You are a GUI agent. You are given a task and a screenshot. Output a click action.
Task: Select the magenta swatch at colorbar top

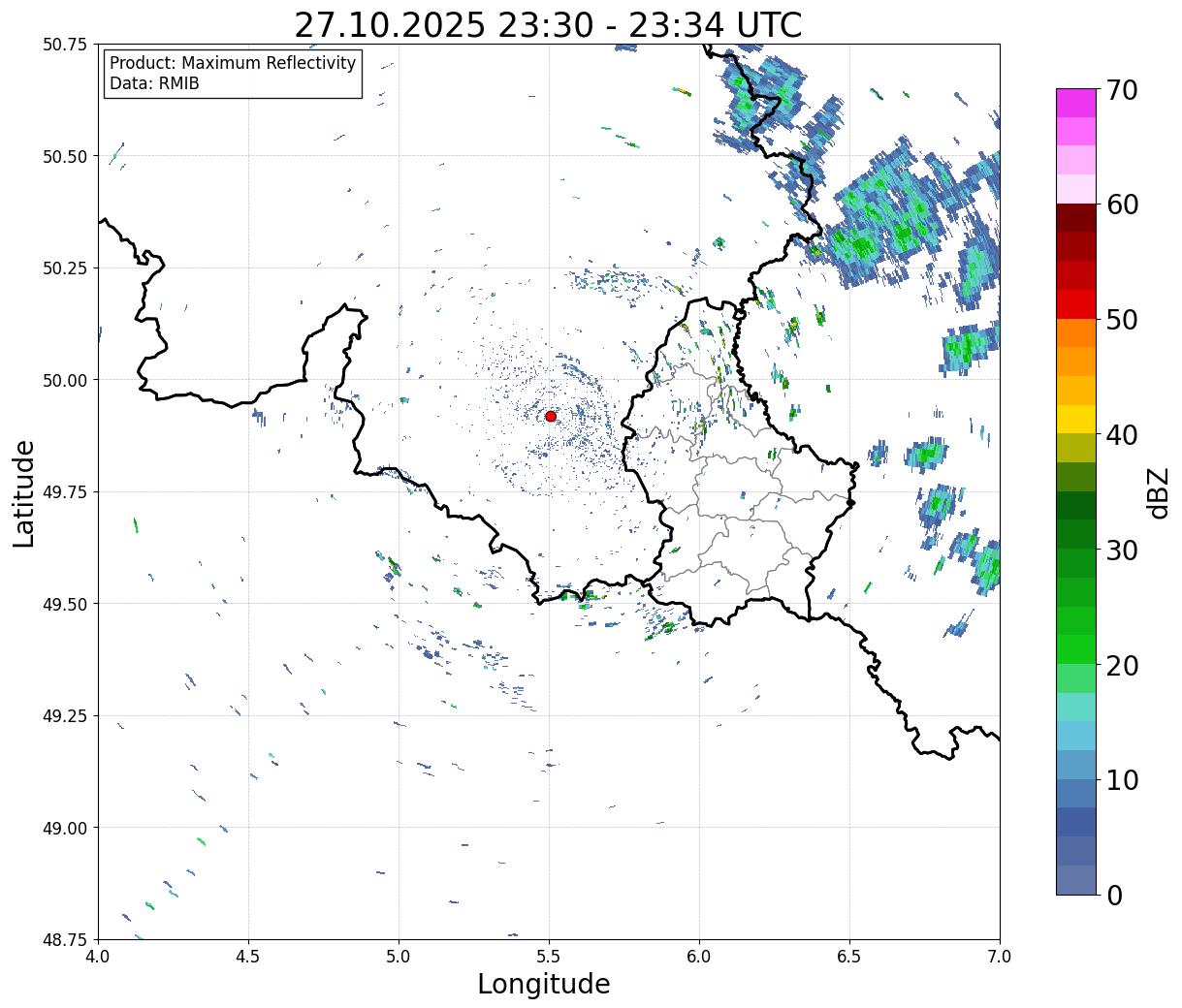click(x=1076, y=102)
